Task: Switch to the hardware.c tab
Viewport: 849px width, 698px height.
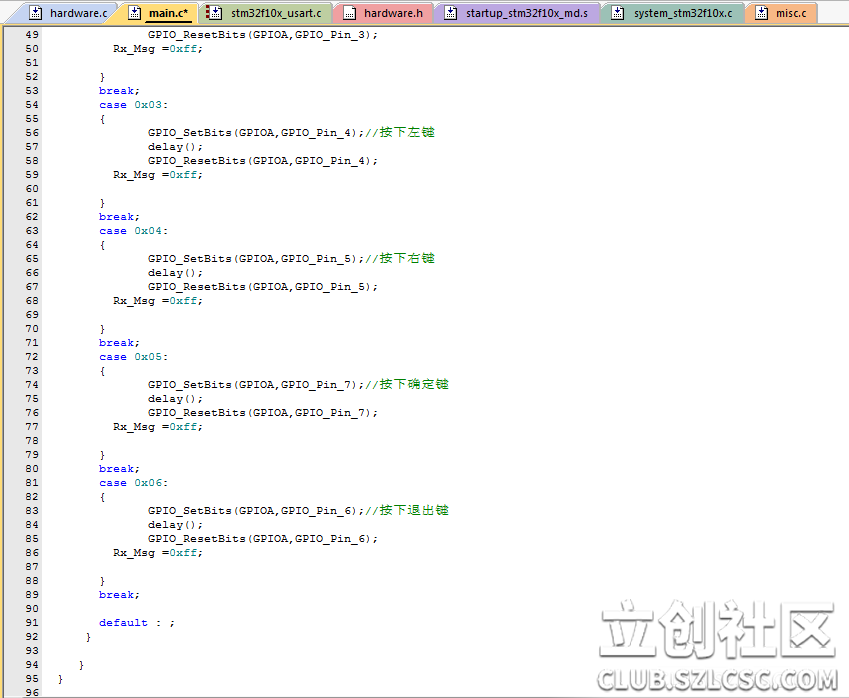Action: point(68,13)
